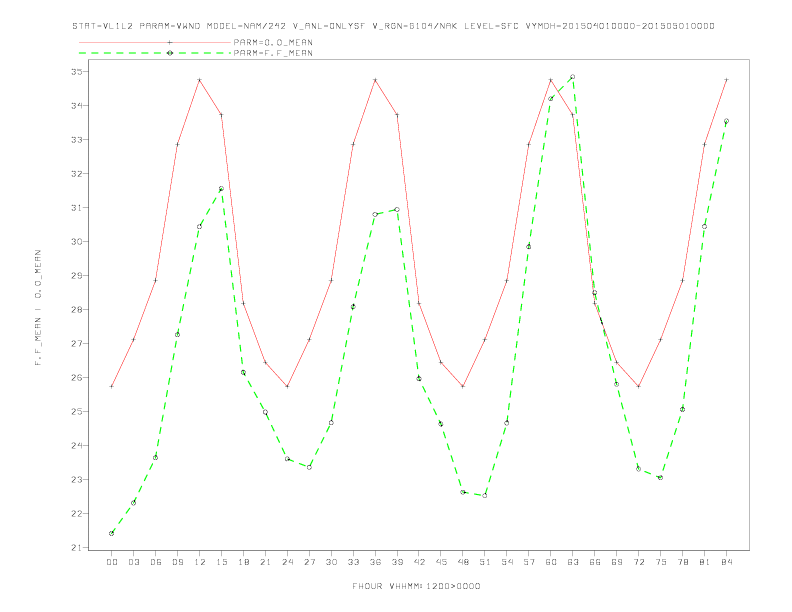
Task: Click the red plus marker at hour 36
Action: click(x=375, y=80)
